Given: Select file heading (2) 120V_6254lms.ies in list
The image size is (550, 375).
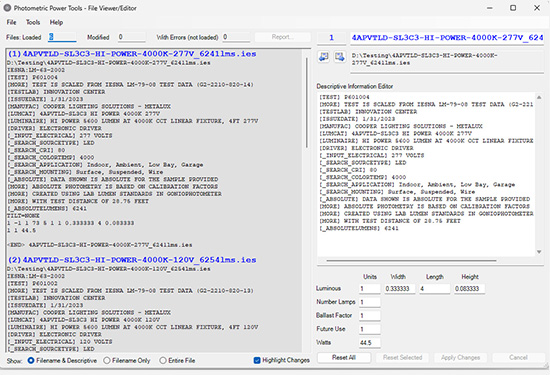Looking at the screenshot, I should coord(132,260).
